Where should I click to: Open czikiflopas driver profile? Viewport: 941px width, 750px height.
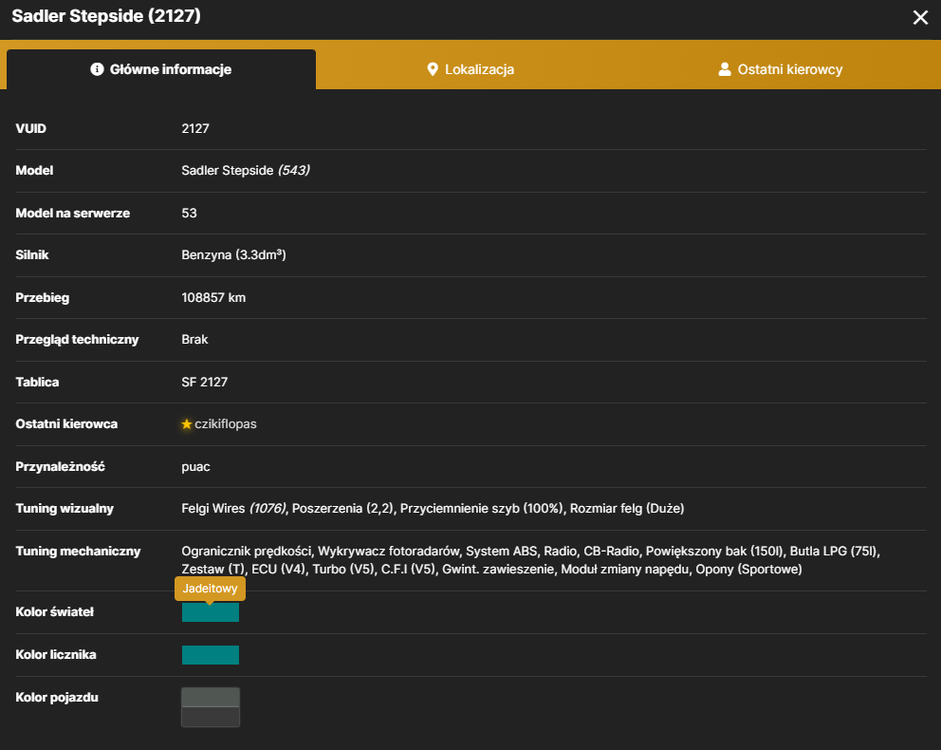(x=225, y=424)
